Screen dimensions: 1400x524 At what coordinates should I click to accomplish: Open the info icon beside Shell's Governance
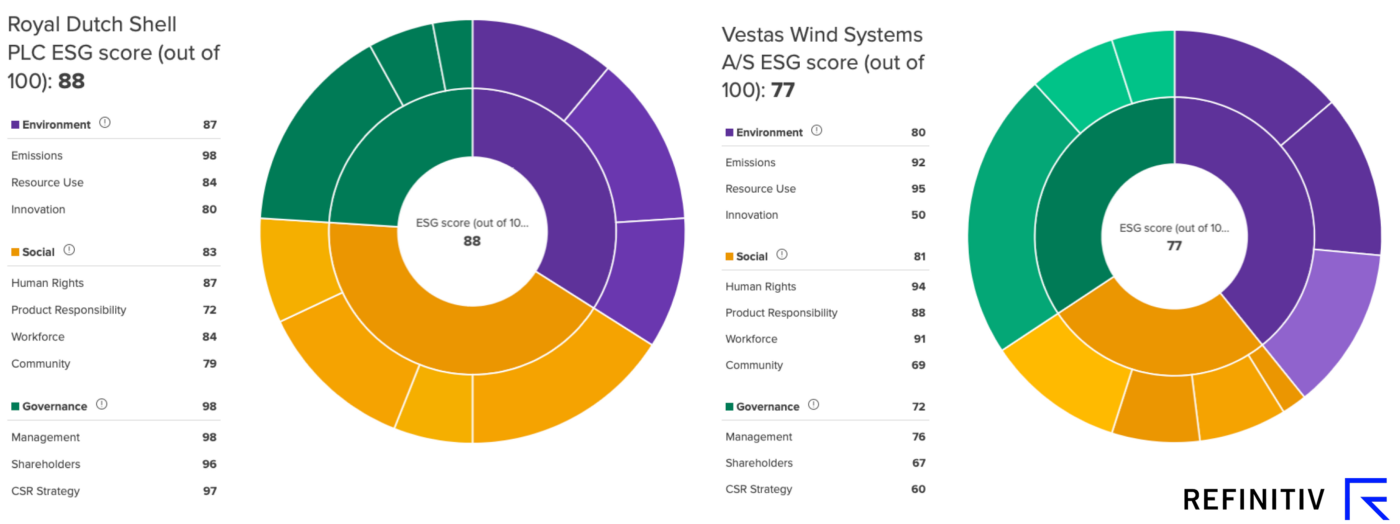coord(101,405)
